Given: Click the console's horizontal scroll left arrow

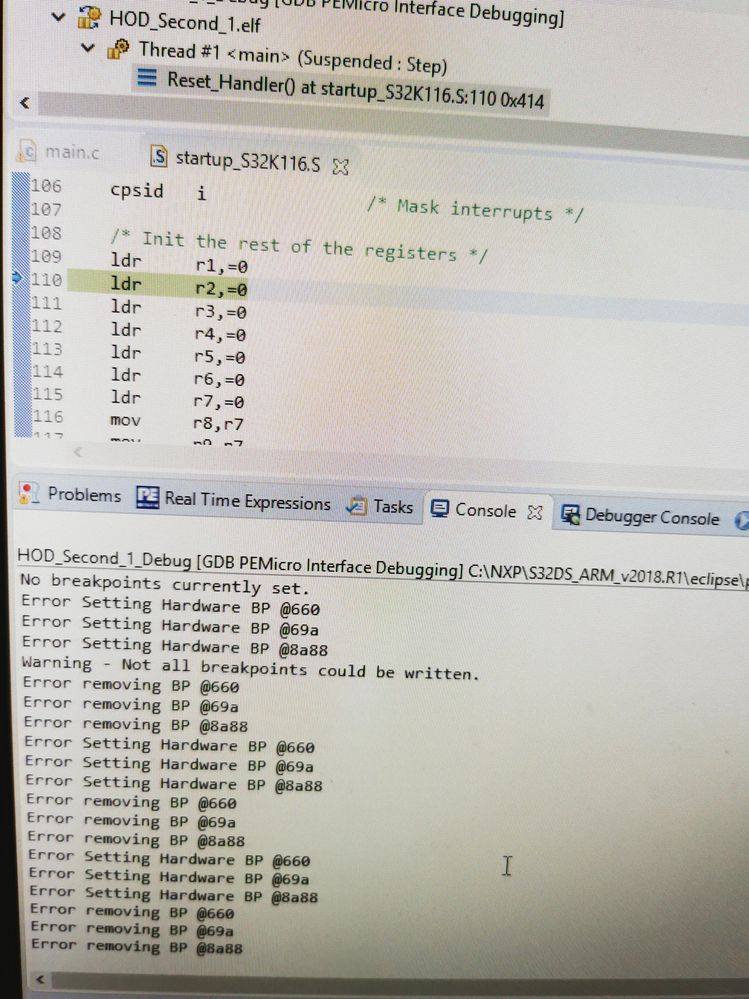Looking at the screenshot, I should 40,979.
